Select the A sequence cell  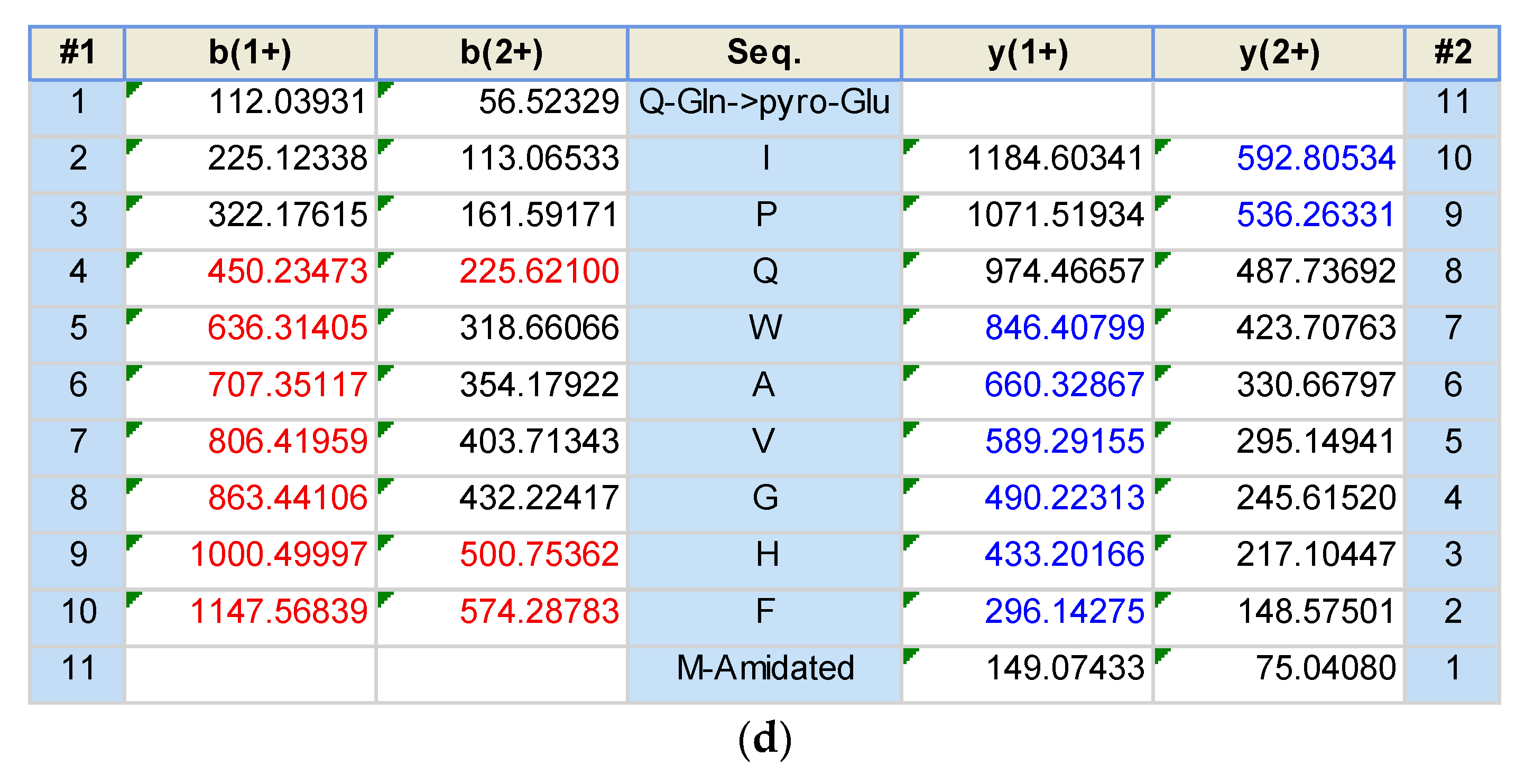coord(764,390)
